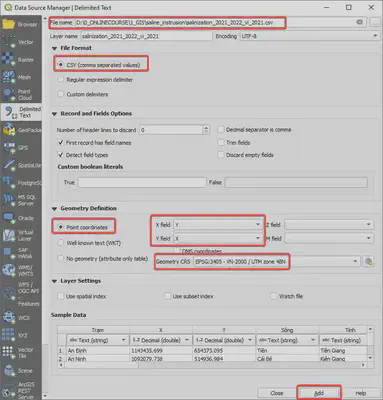Open the Point Cloud source tab
This screenshot has width=383, height=400.
tap(21, 94)
